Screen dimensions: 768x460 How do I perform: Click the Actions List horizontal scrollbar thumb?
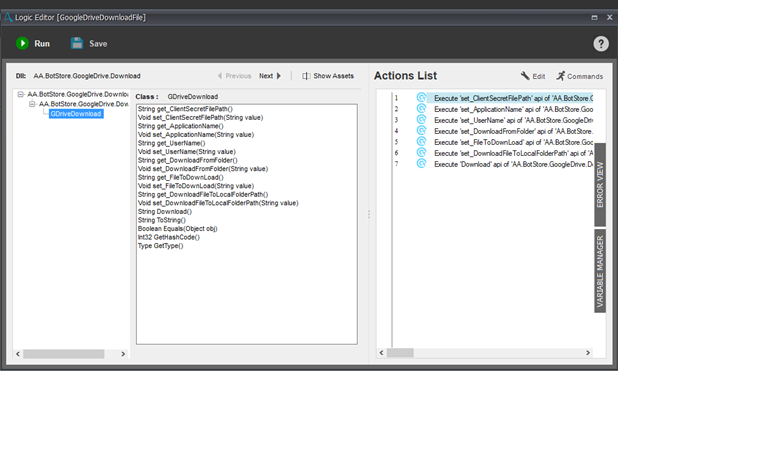[400, 353]
